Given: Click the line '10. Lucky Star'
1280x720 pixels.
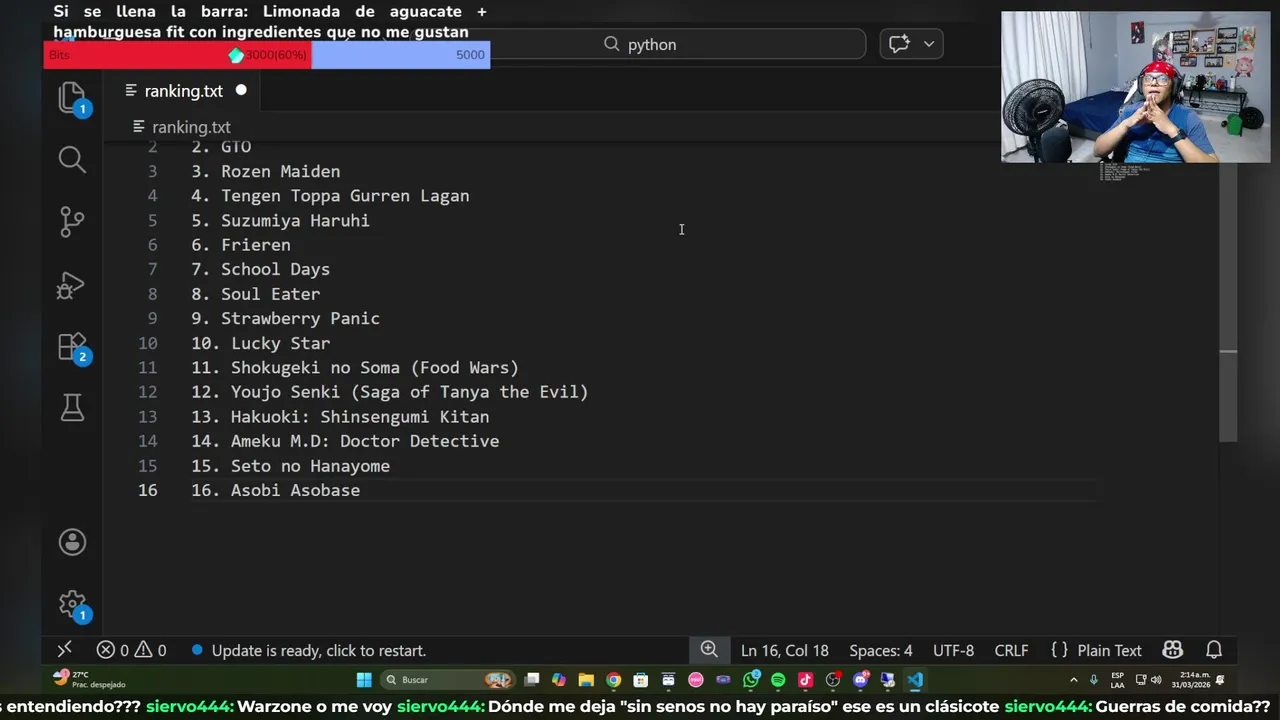Looking at the screenshot, I should click(261, 343).
